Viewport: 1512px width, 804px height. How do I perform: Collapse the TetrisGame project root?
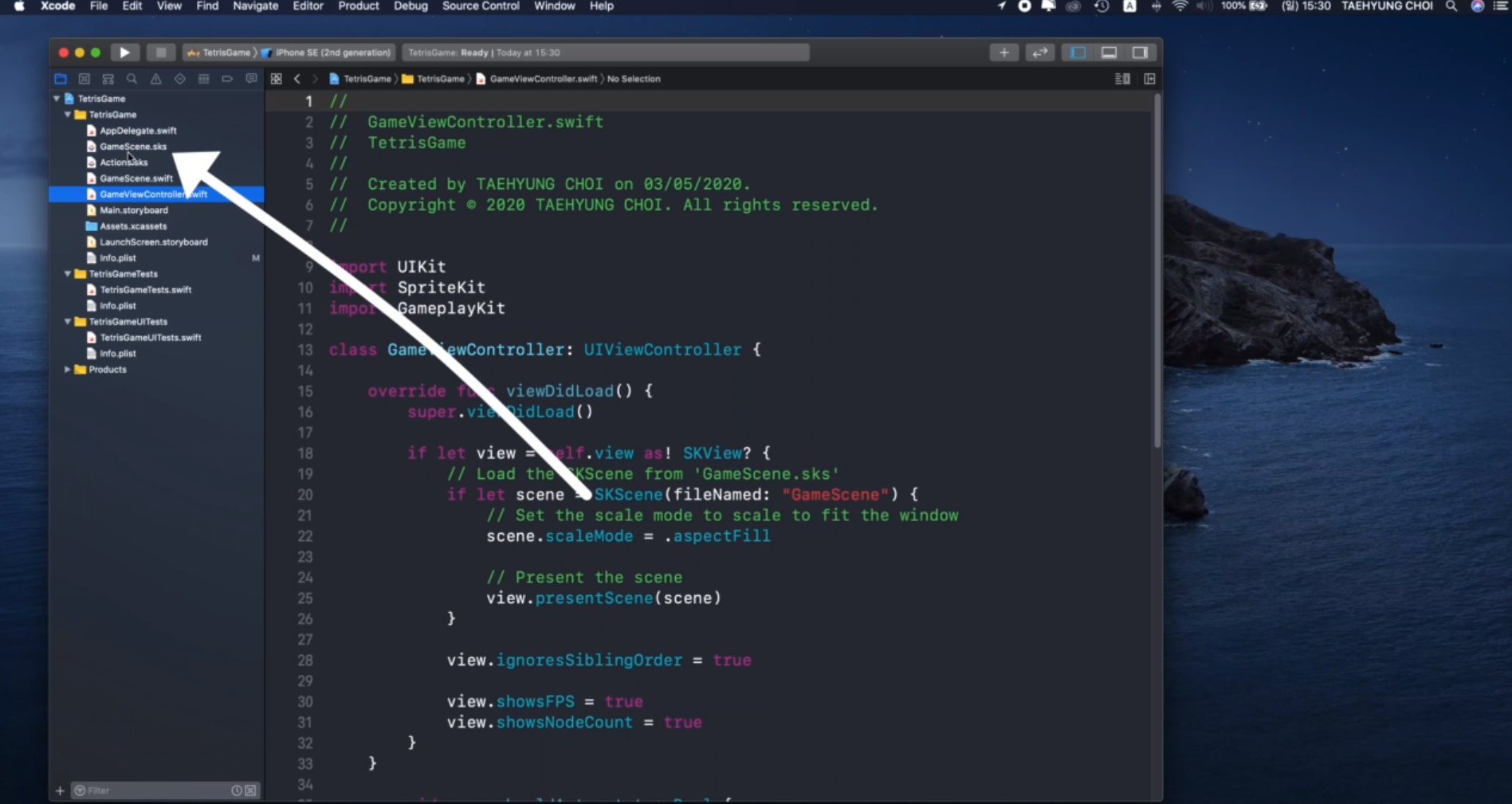coord(57,99)
